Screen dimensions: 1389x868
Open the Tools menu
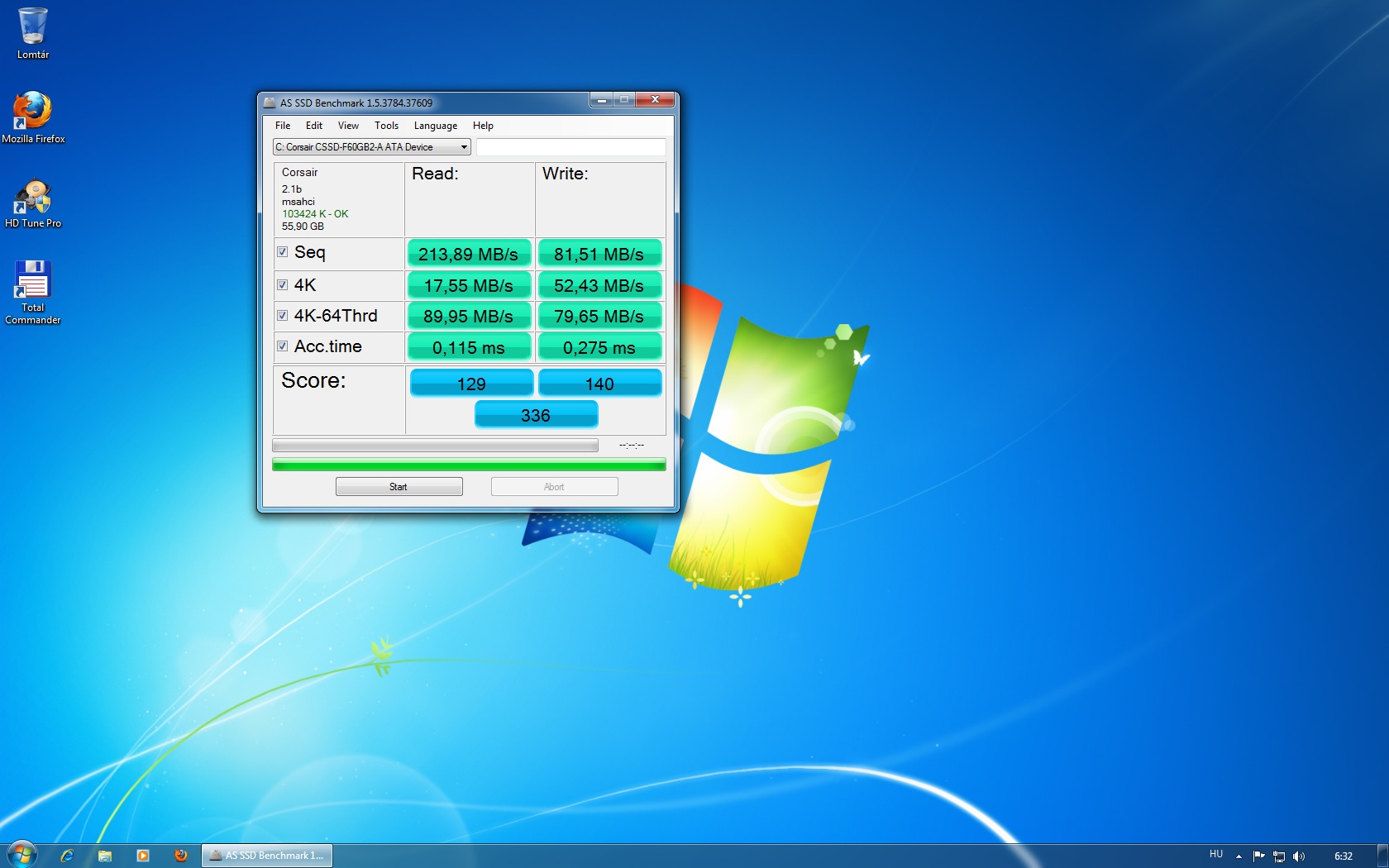click(x=386, y=126)
